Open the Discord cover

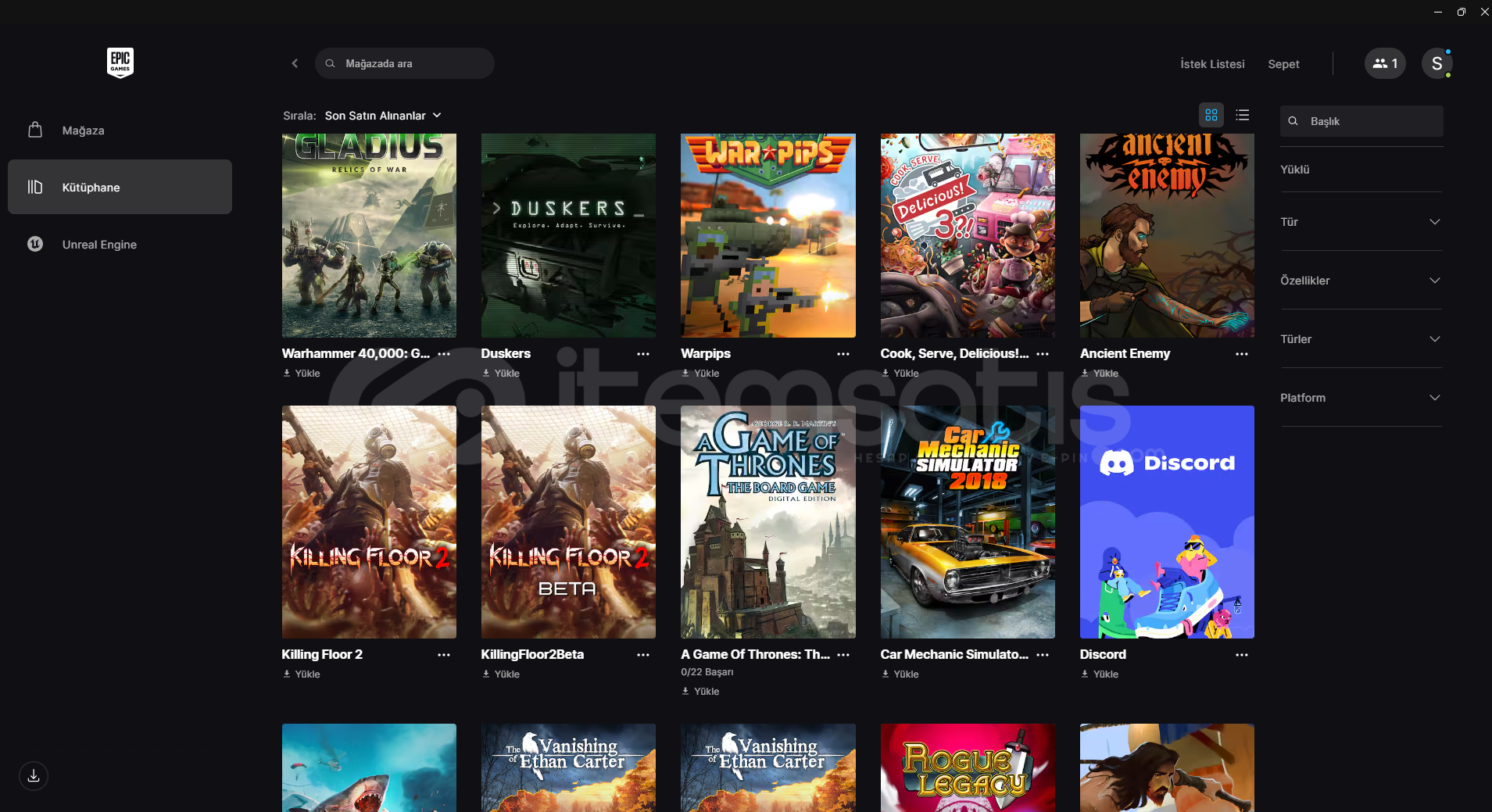pos(1167,522)
